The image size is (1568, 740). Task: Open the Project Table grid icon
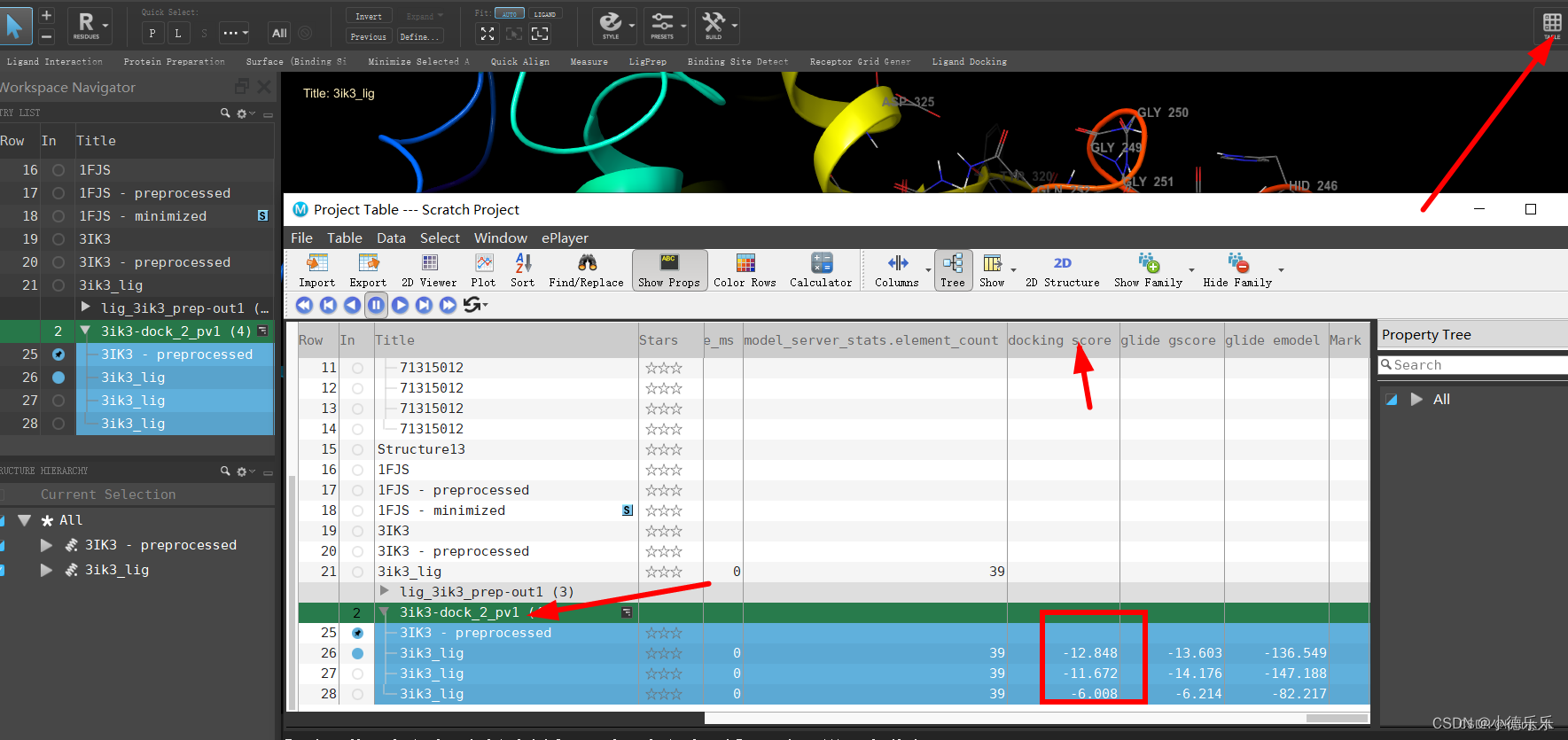tap(1552, 24)
